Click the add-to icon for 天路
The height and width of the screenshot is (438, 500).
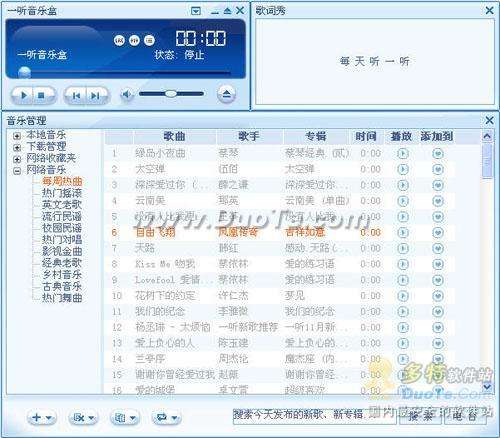(438, 248)
